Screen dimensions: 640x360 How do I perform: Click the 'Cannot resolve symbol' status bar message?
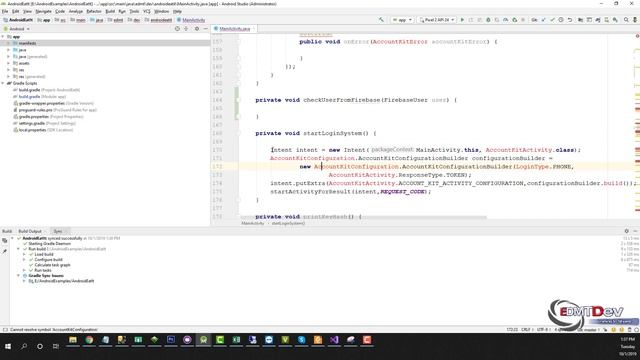tap(53, 329)
